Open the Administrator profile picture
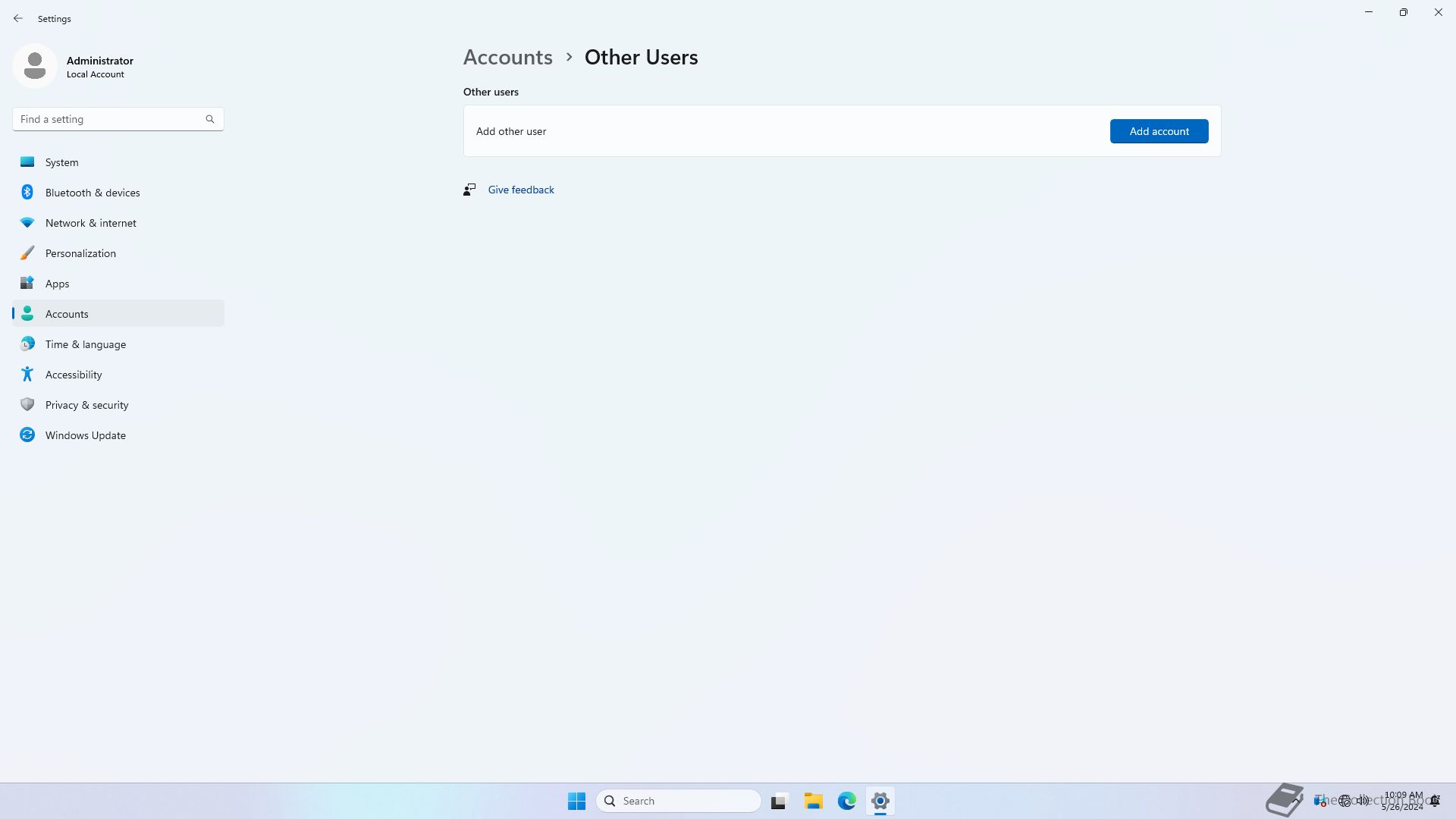Screen dimensions: 1456x819 click(x=35, y=67)
